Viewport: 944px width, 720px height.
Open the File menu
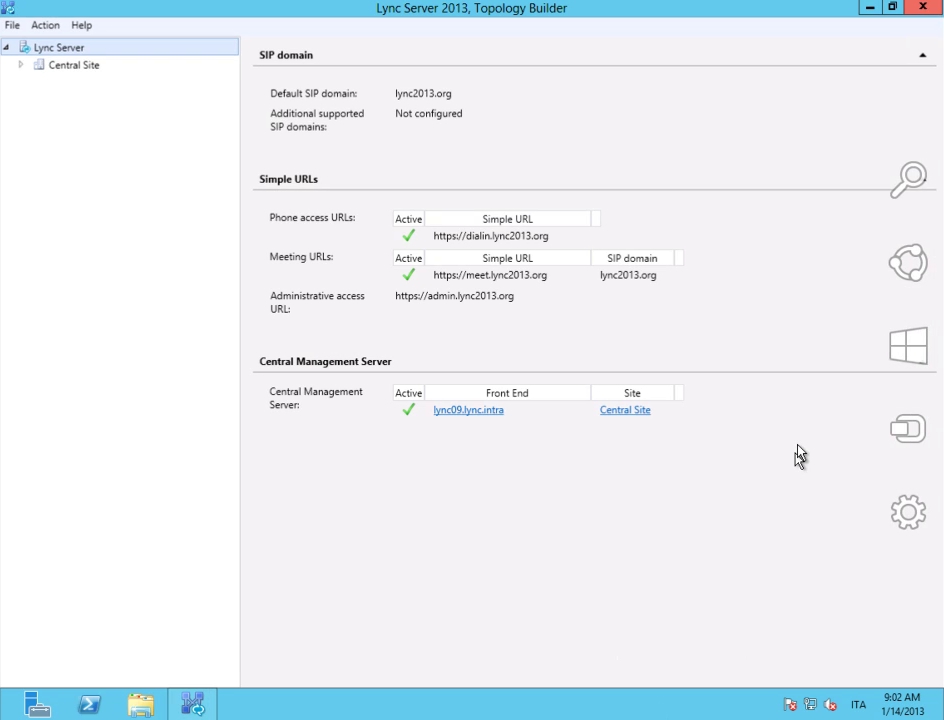[x=12, y=25]
